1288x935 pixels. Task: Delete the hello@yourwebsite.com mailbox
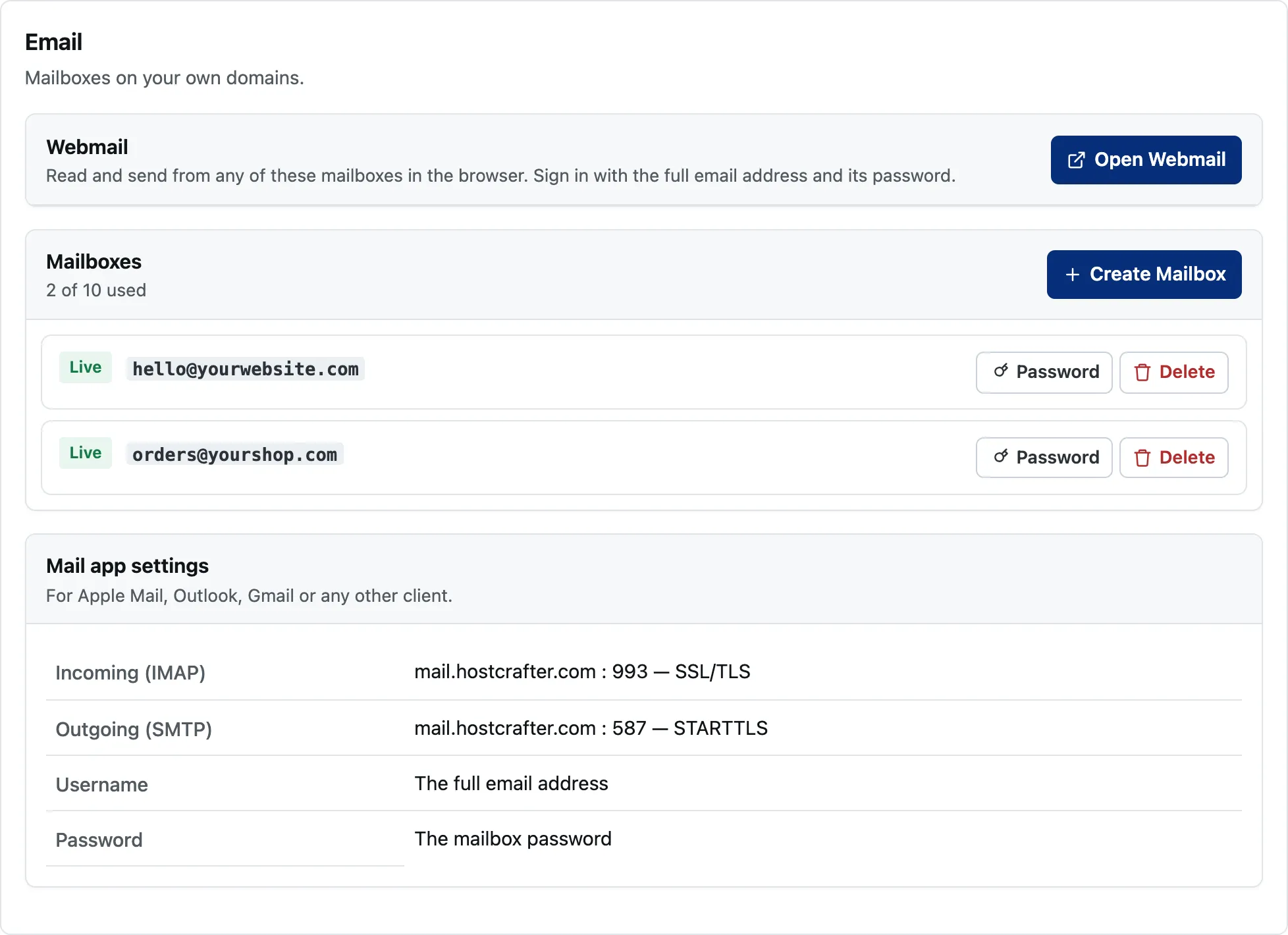pos(1173,372)
